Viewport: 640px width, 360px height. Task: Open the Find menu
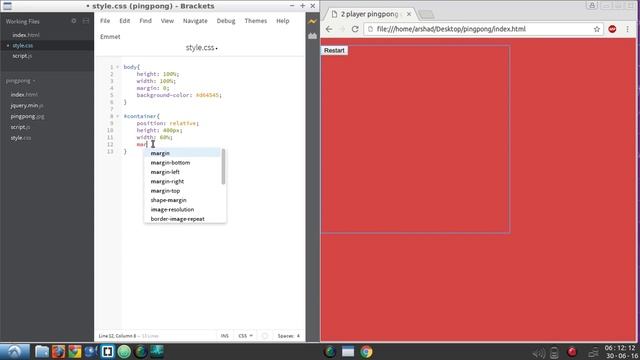(145, 21)
